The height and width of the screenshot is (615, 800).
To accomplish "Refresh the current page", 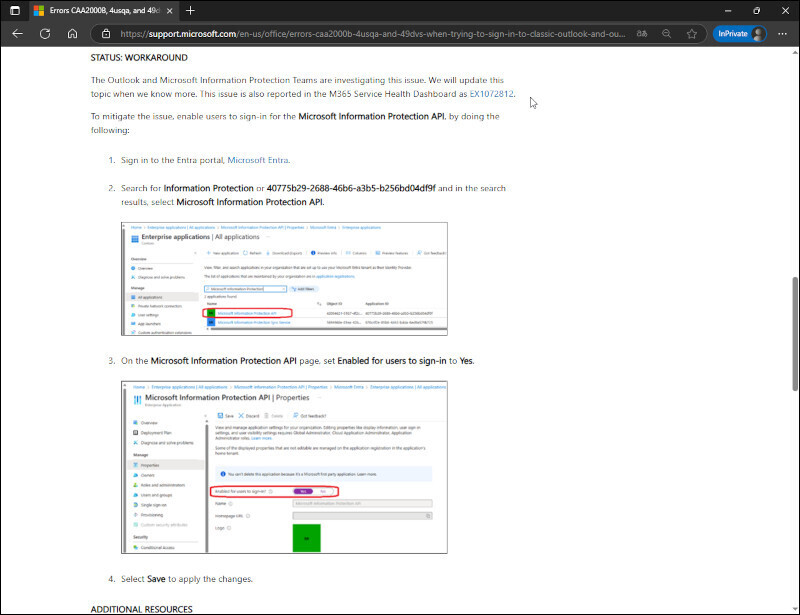I will [x=45, y=34].
